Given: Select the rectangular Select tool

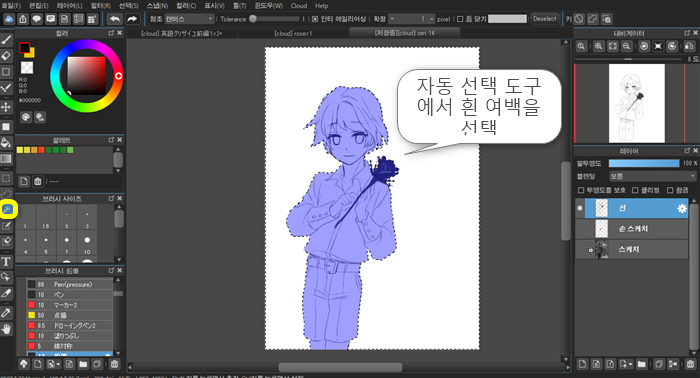Looking at the screenshot, I should [x=6, y=178].
